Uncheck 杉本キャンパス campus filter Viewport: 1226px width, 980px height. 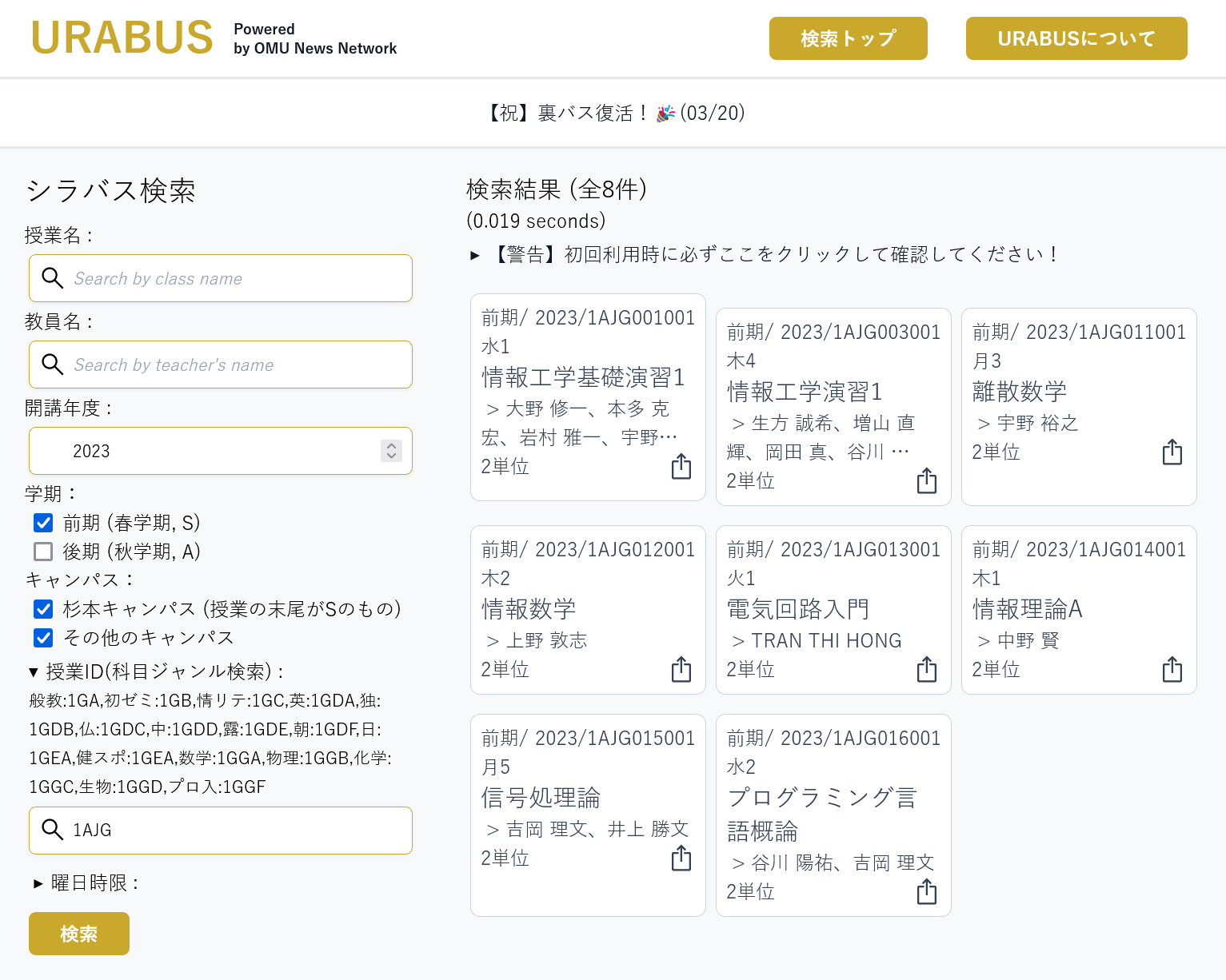pyautogui.click(x=42, y=609)
